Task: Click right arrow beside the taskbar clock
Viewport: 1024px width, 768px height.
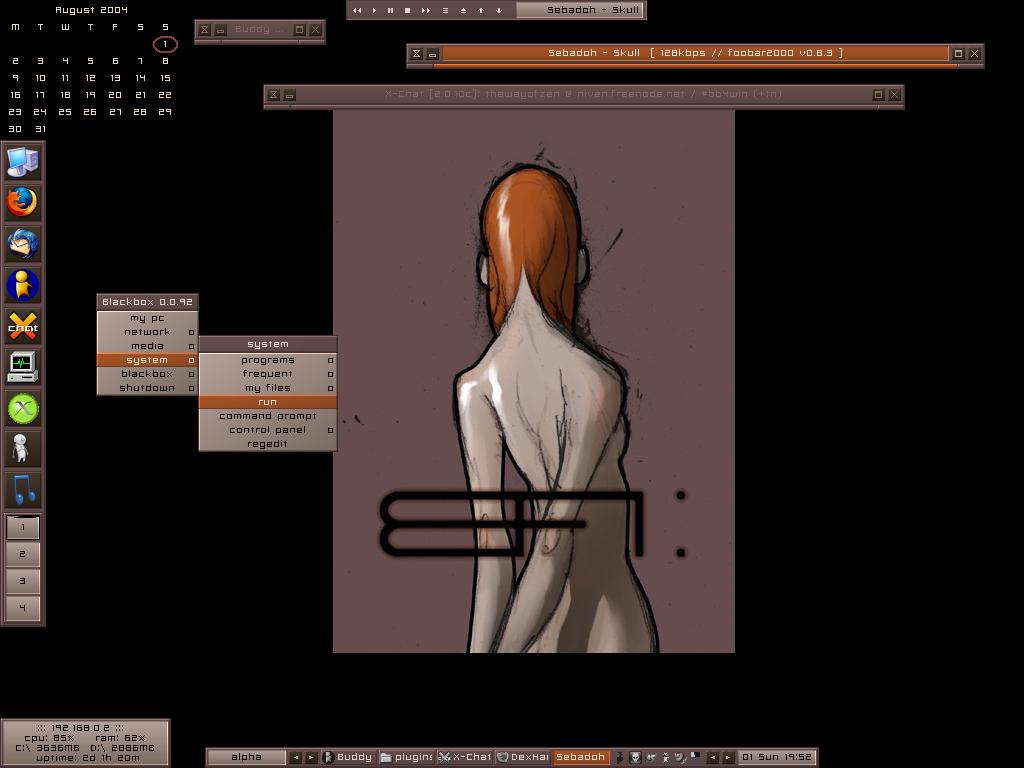Action: click(x=728, y=758)
